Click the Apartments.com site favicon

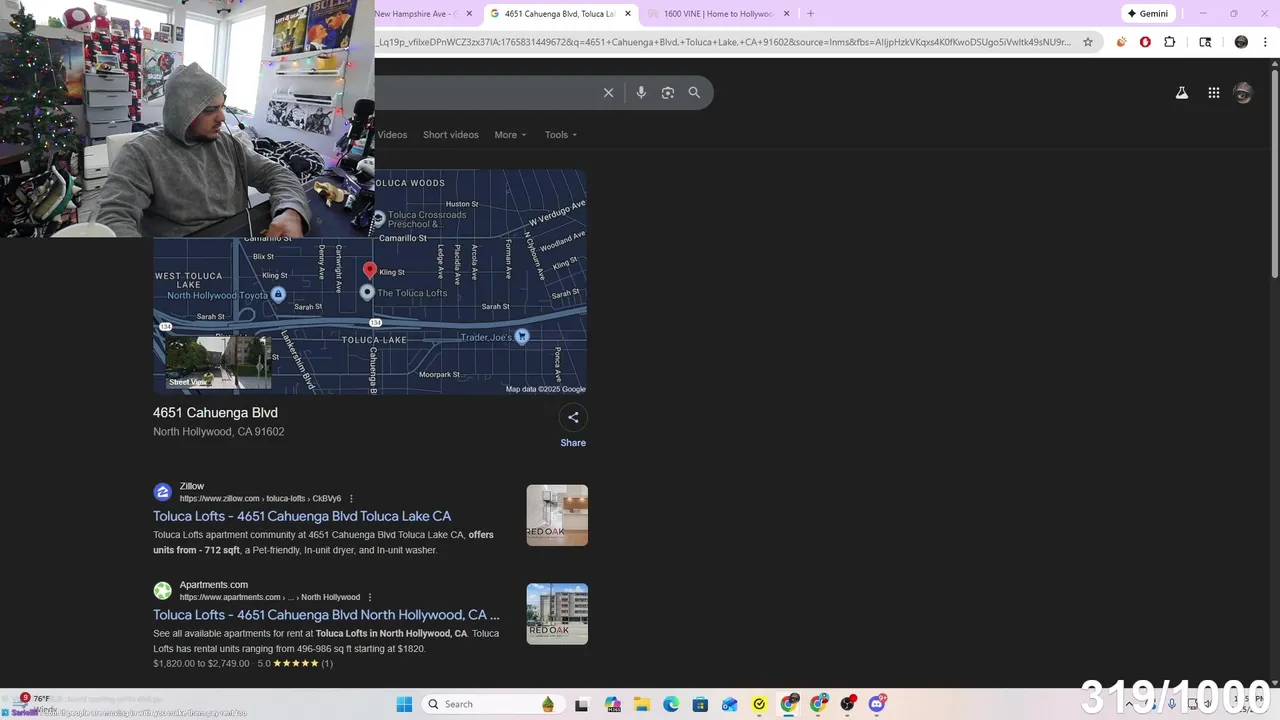tap(162, 591)
